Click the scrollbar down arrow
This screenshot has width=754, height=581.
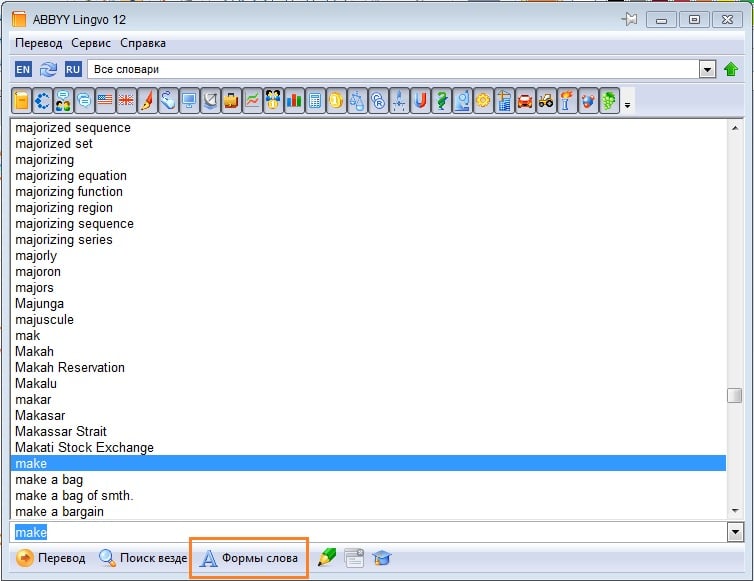(735, 510)
